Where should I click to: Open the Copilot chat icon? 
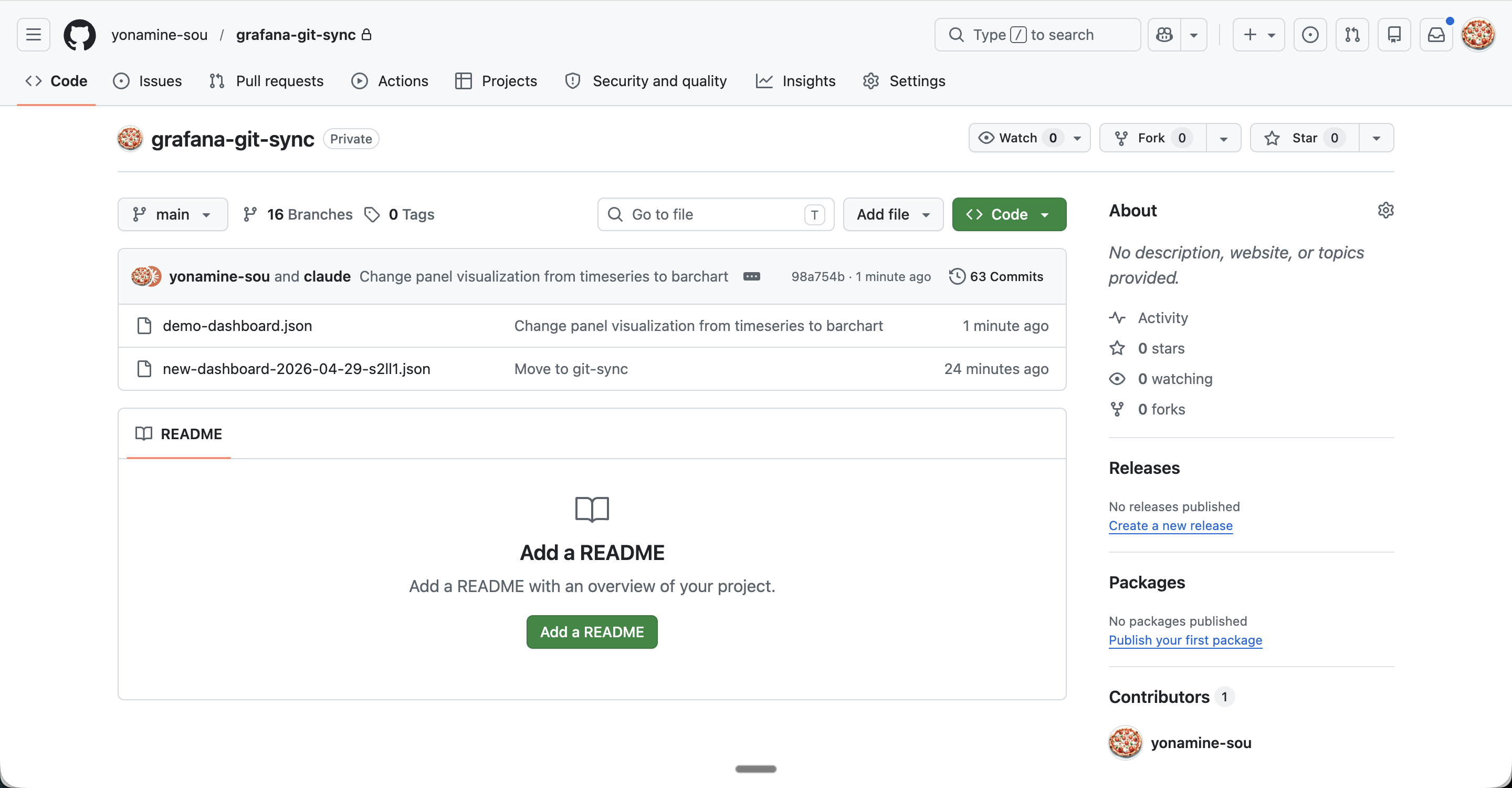(1164, 35)
